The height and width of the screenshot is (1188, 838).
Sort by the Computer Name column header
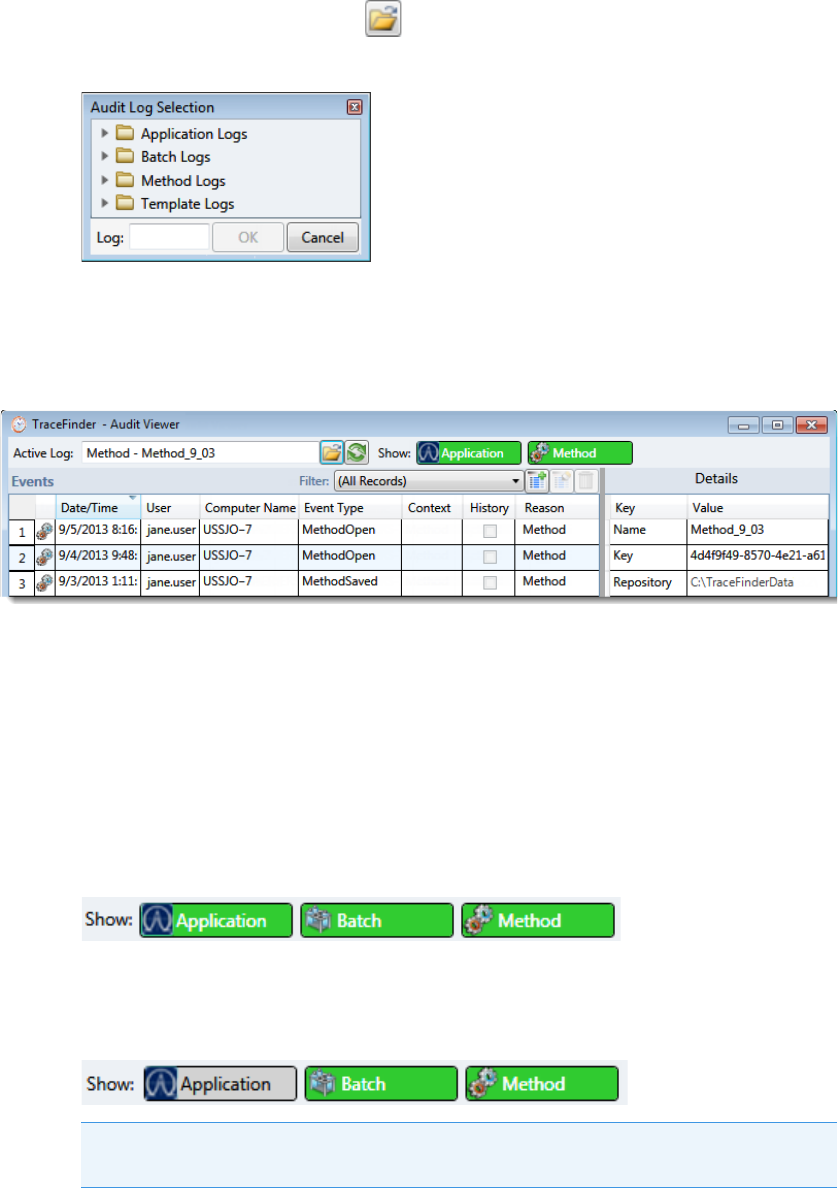tap(250, 508)
